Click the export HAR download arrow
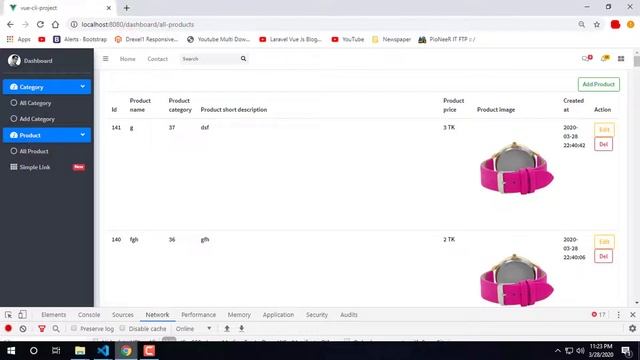Viewport: 640px width, 360px height. [x=241, y=328]
